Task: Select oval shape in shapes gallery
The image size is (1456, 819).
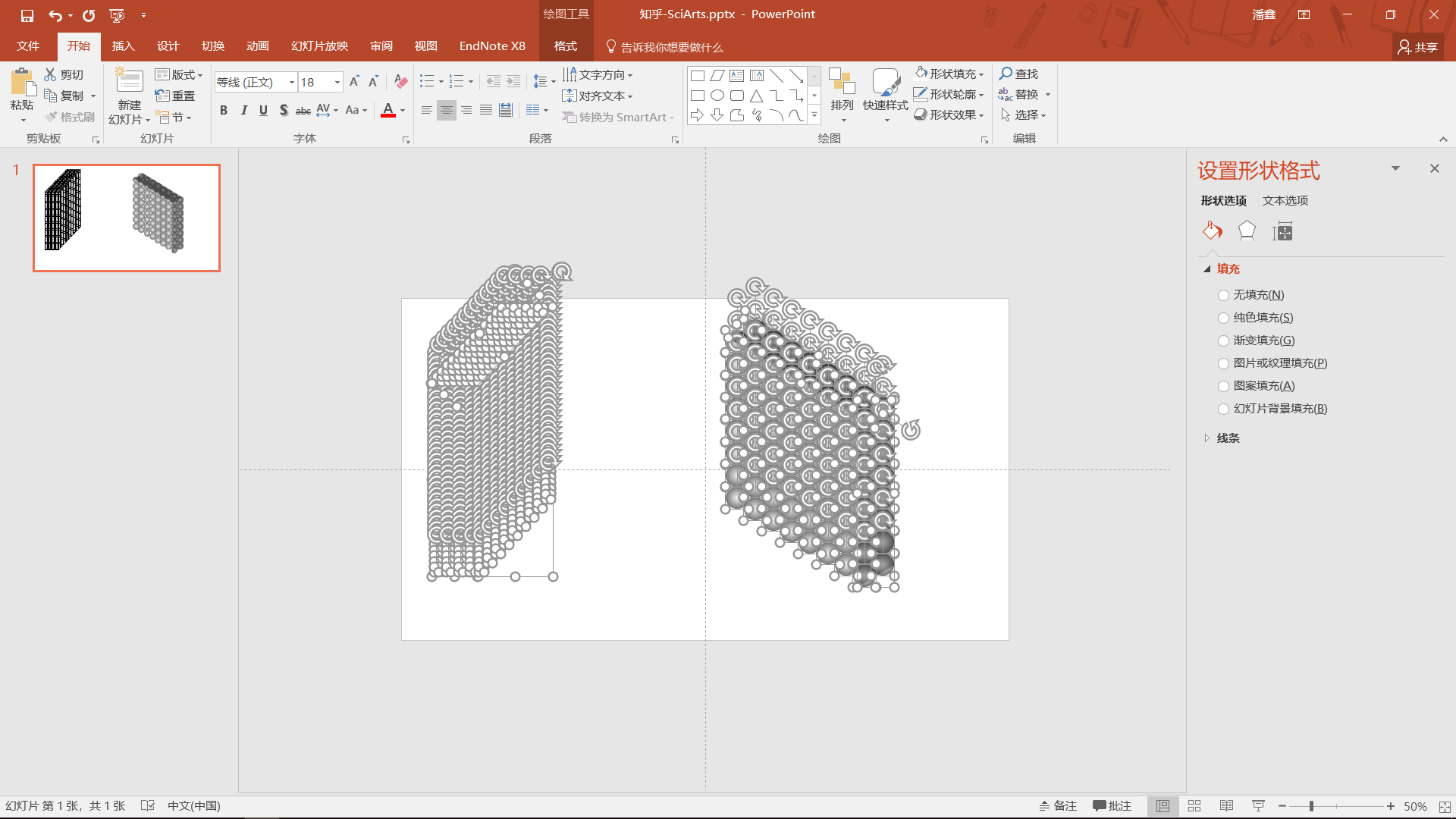Action: (x=717, y=96)
